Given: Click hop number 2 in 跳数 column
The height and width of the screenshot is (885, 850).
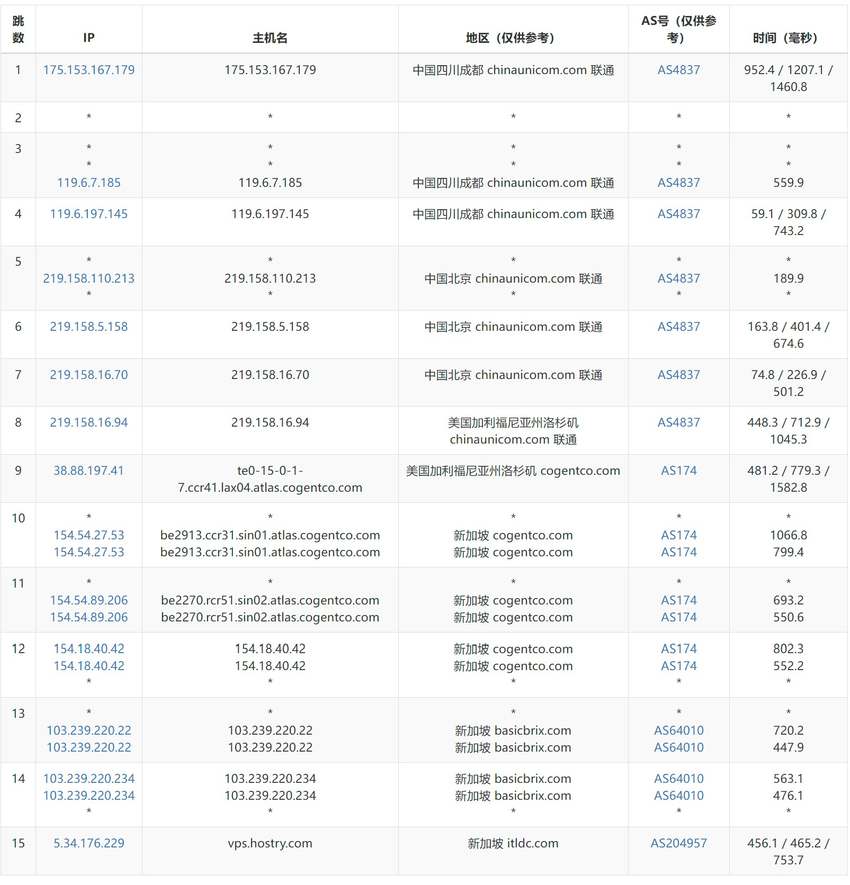Looking at the screenshot, I should coord(18,117).
